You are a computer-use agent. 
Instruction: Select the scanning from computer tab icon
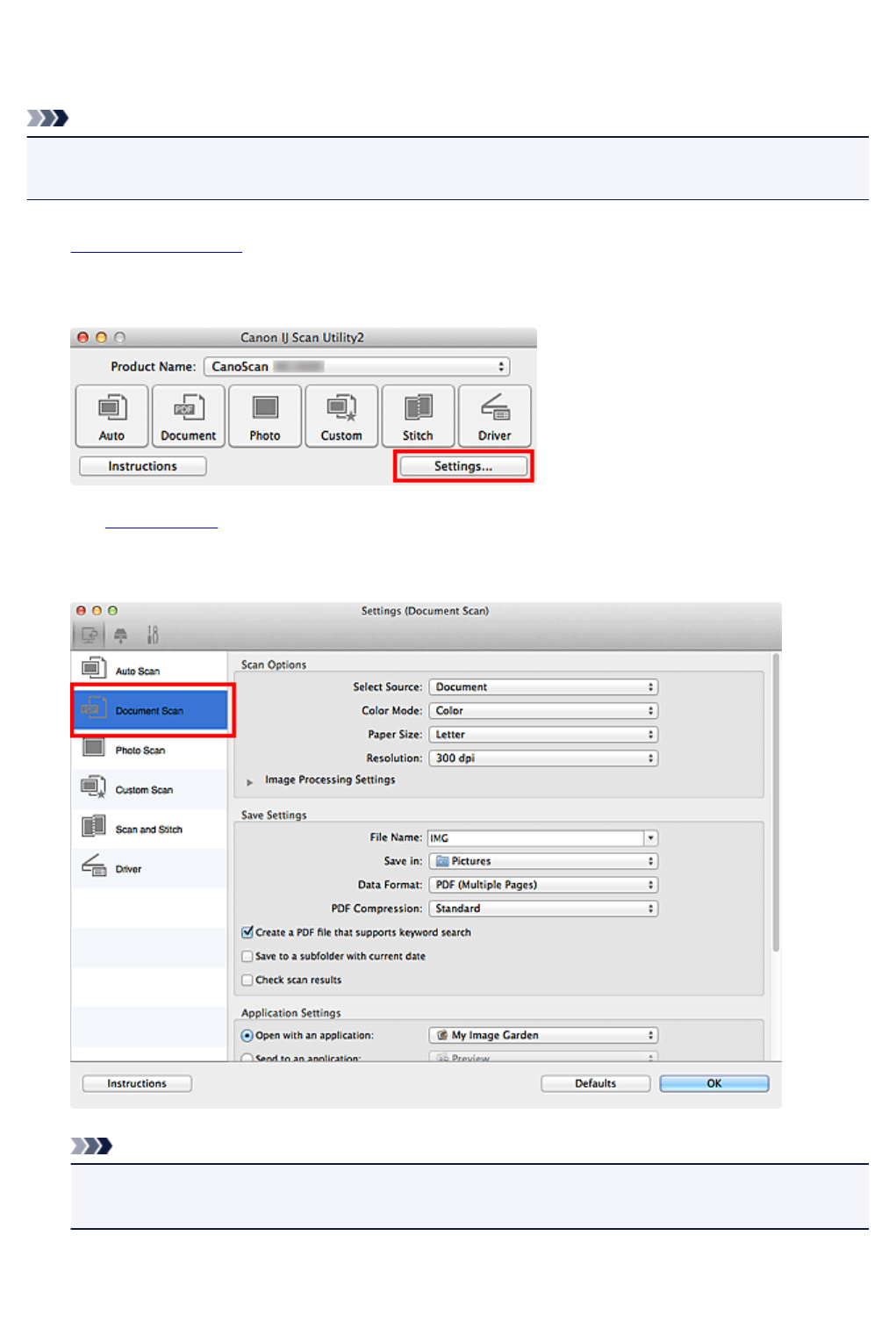[x=89, y=635]
